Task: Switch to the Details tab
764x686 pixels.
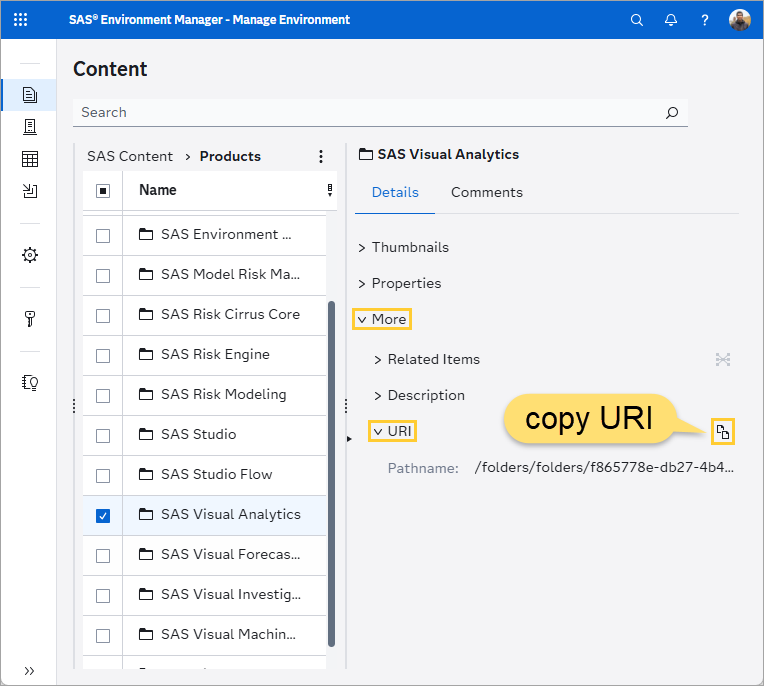Action: pyautogui.click(x=395, y=192)
